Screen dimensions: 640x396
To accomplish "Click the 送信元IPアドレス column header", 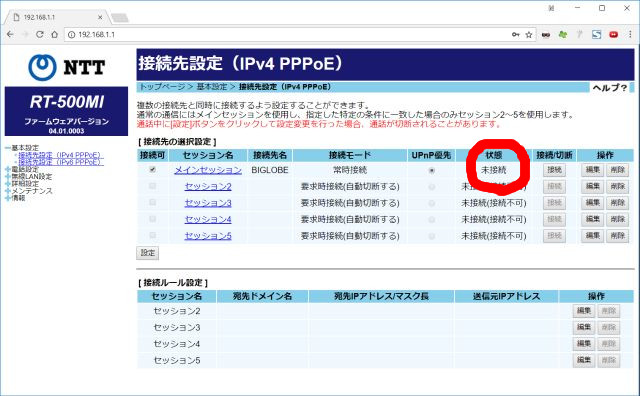I will tap(507, 296).
